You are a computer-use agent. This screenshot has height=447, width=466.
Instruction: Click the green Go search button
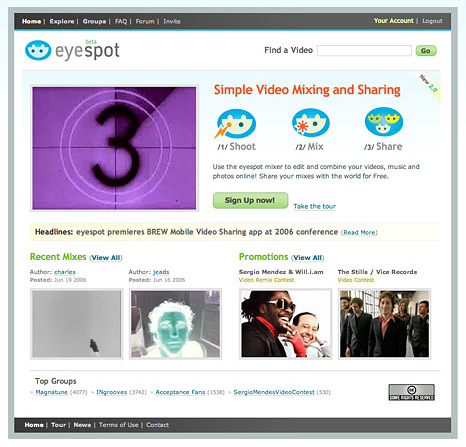[426, 51]
